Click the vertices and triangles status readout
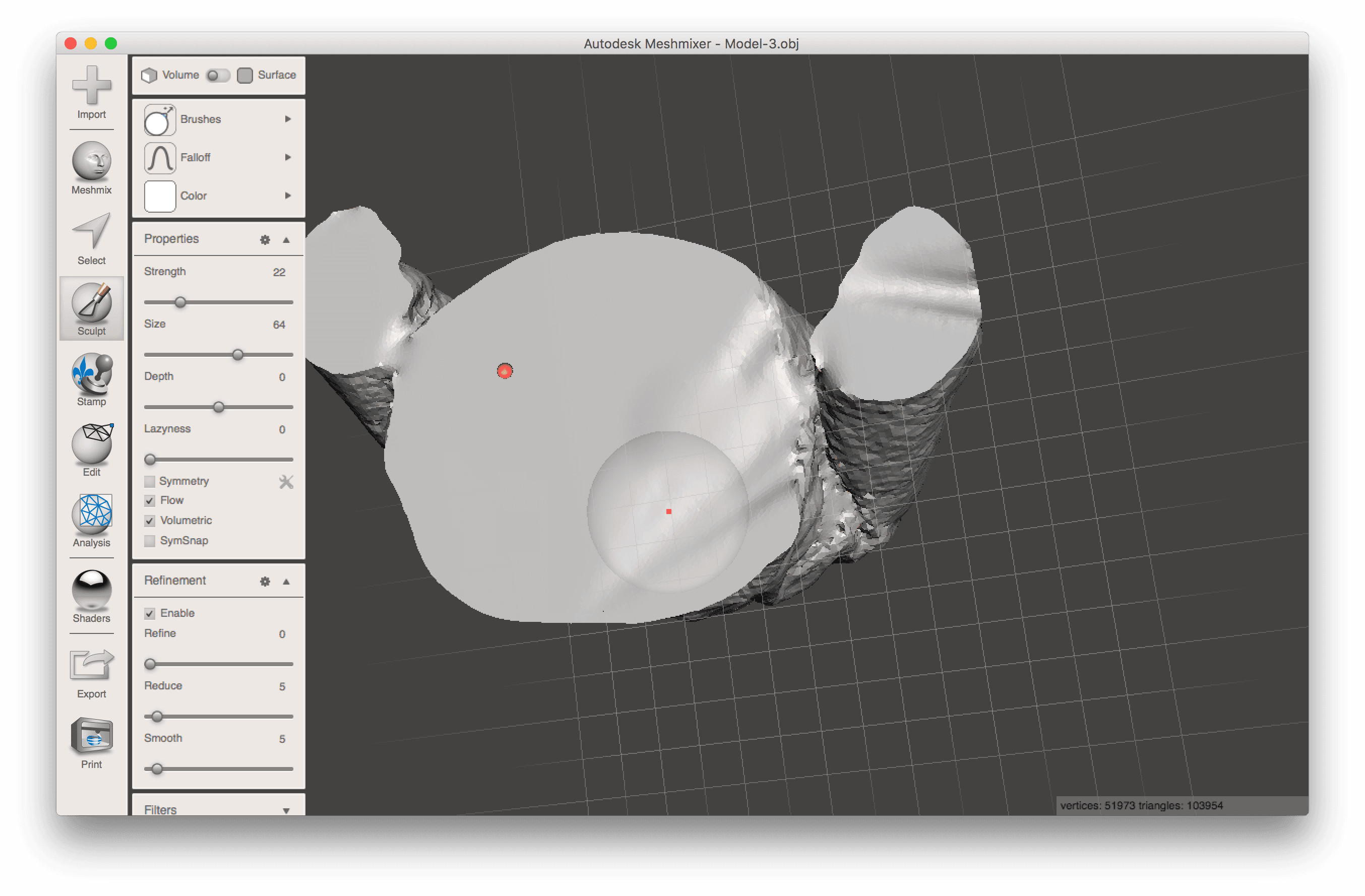This screenshot has width=1365, height=896. coord(1141,806)
